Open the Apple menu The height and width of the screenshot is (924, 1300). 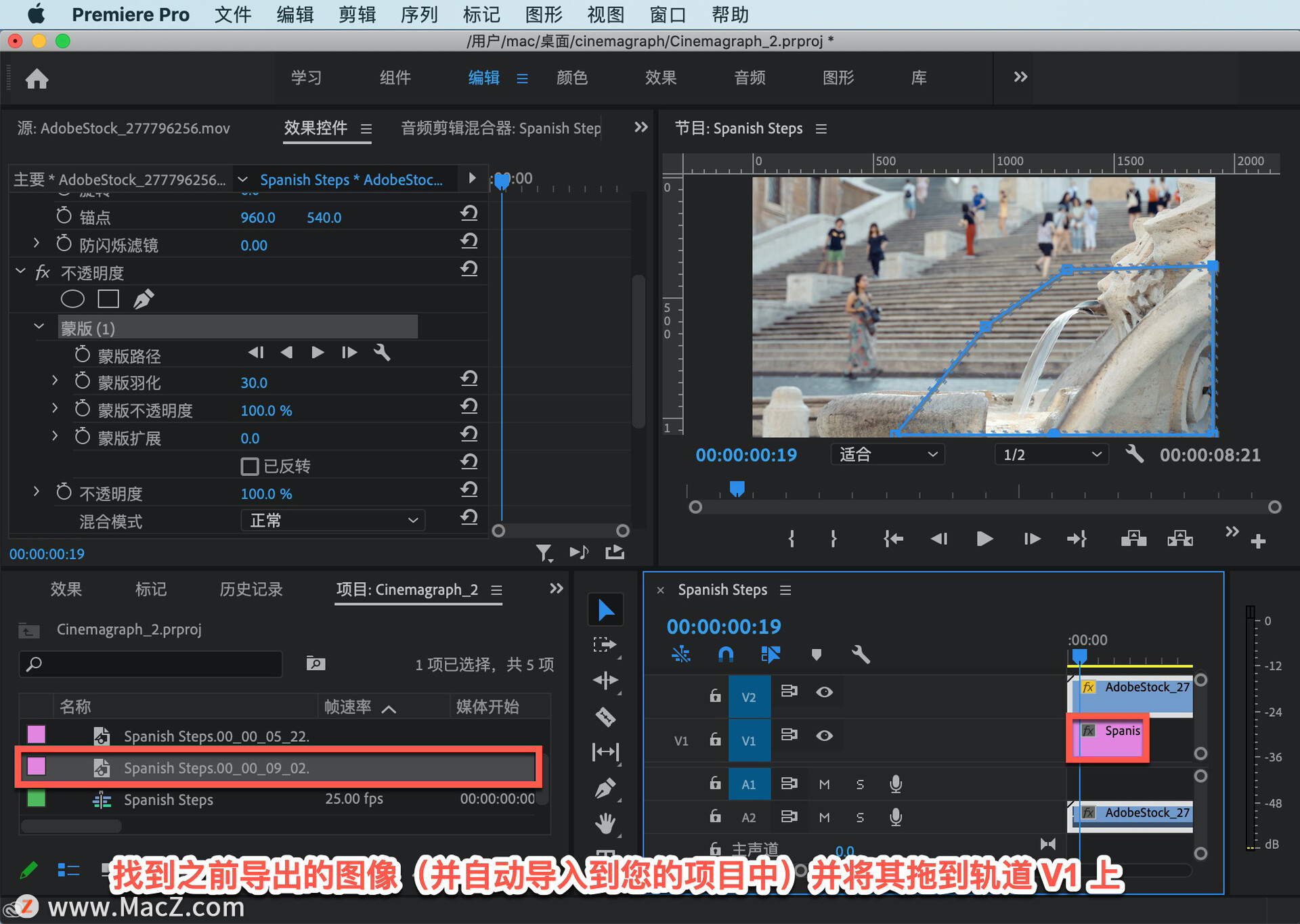36,14
